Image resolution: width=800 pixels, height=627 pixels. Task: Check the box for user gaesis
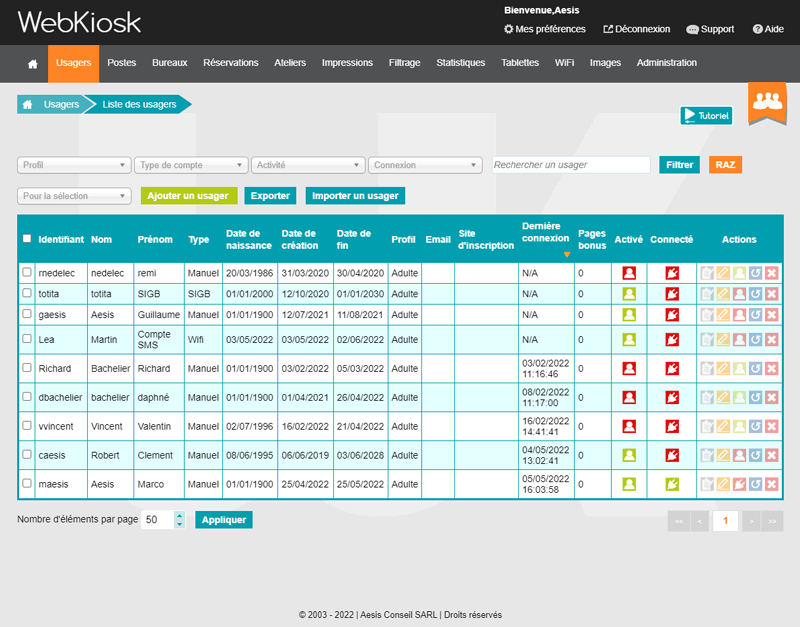[27, 314]
